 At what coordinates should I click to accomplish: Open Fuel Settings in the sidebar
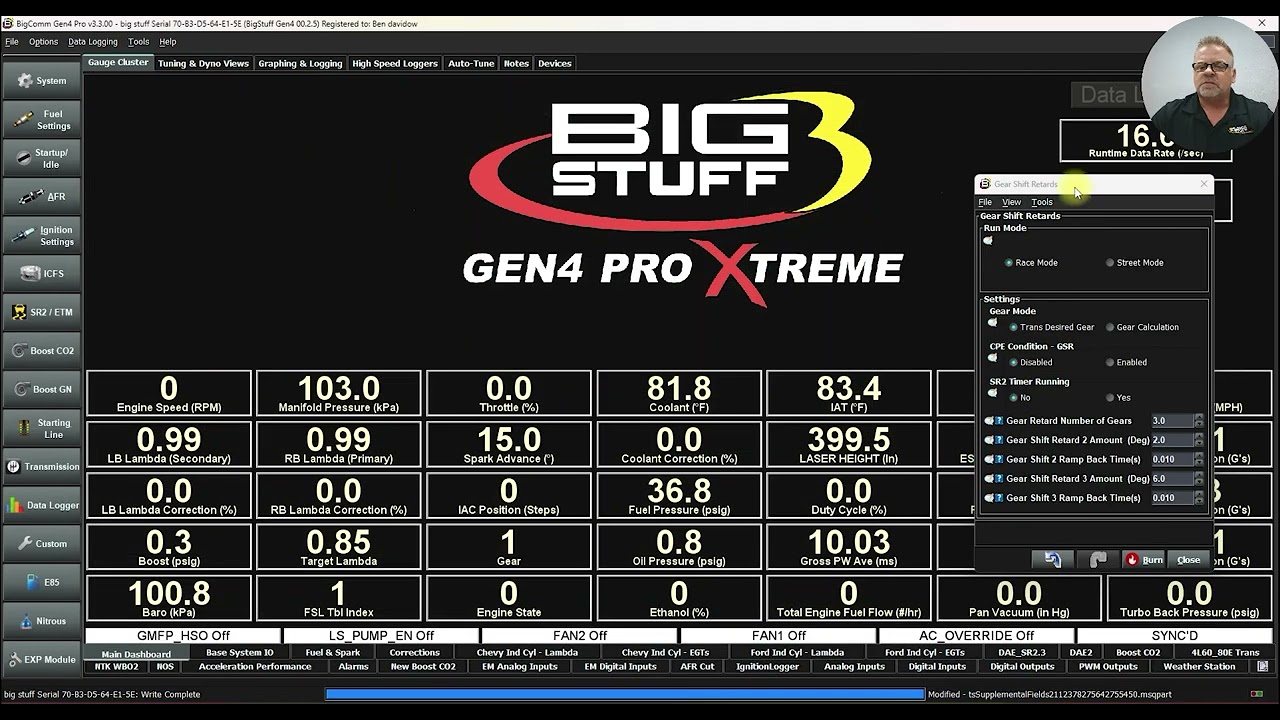coord(41,119)
